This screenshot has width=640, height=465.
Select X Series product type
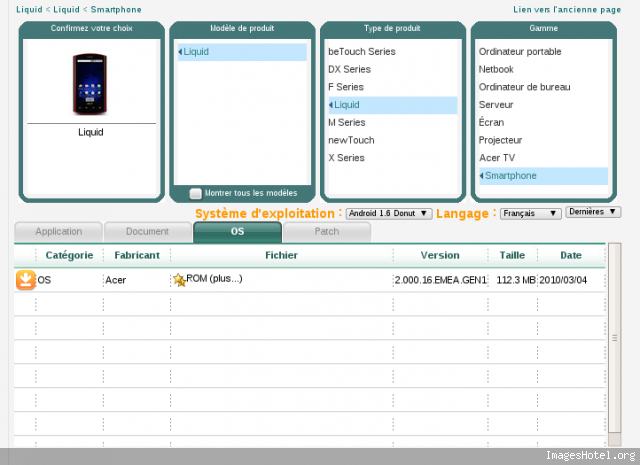coord(346,158)
